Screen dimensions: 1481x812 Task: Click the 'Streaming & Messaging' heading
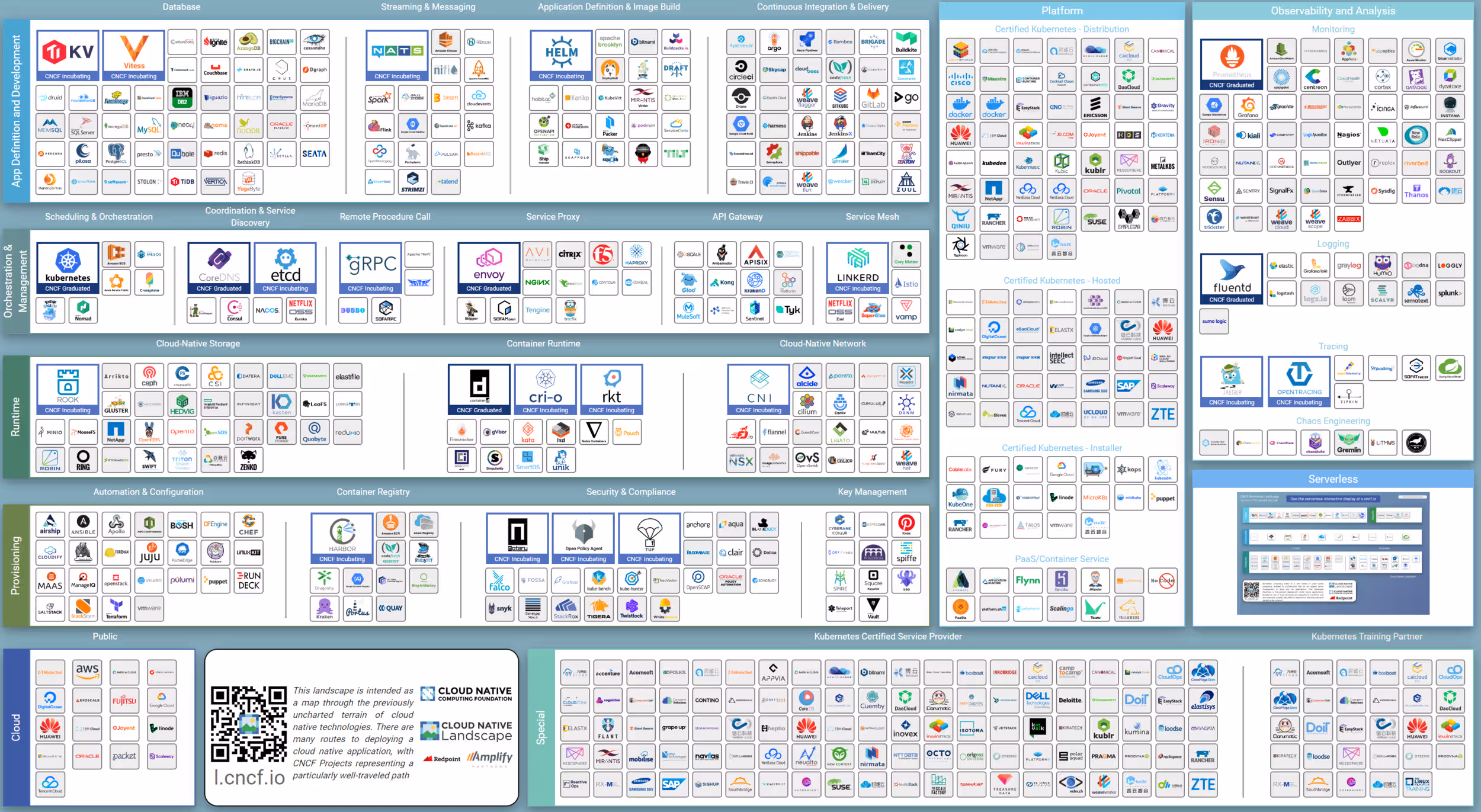pos(428,7)
